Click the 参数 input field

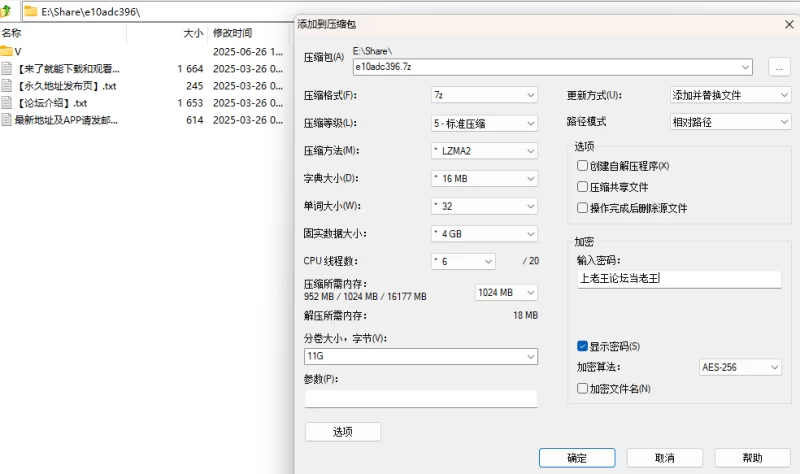[421, 398]
